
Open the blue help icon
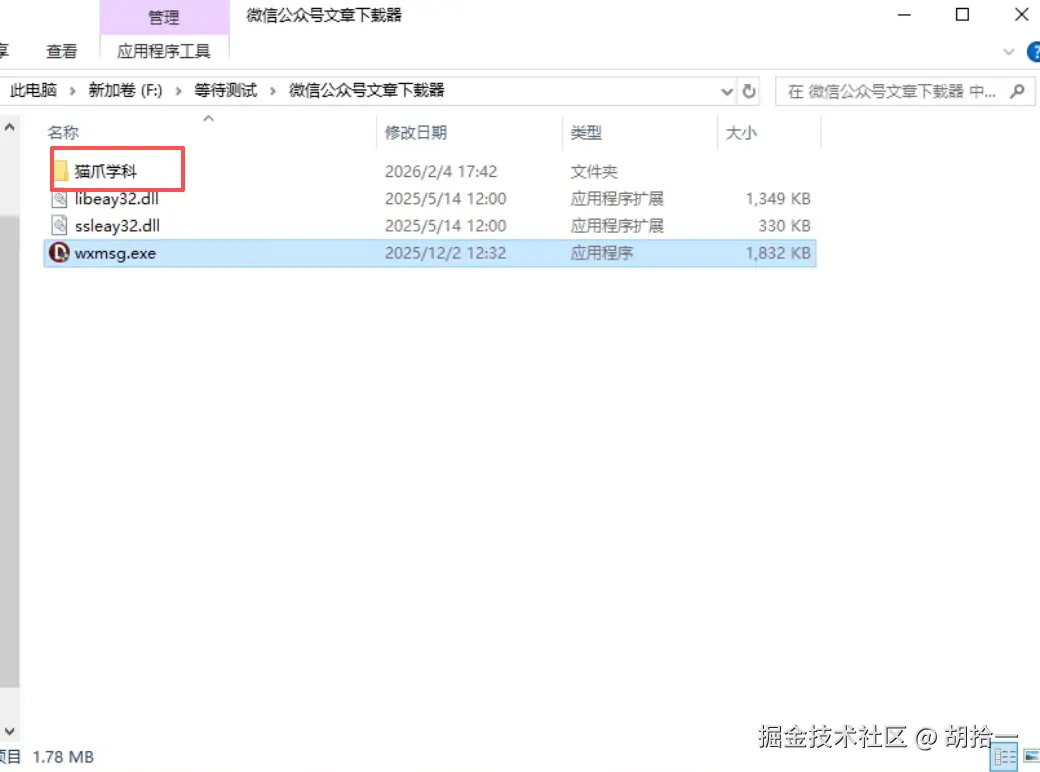(1033, 52)
